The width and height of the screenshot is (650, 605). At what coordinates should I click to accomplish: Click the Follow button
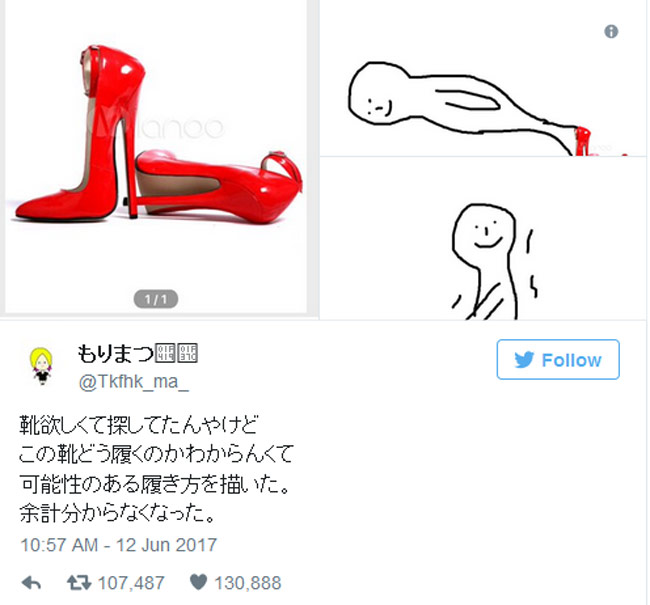point(558,359)
